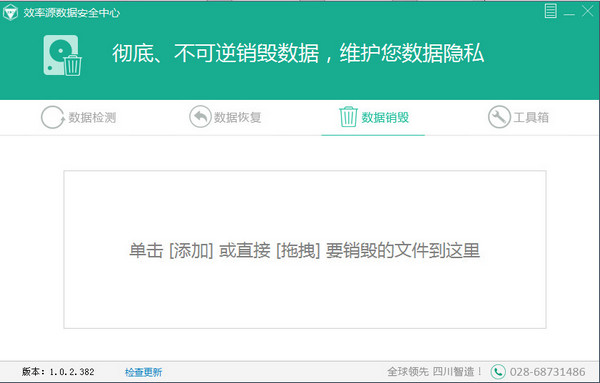Screen dimensions: 600x383
Task: Click the 数据销毁 trash bin icon
Action: click(348, 117)
